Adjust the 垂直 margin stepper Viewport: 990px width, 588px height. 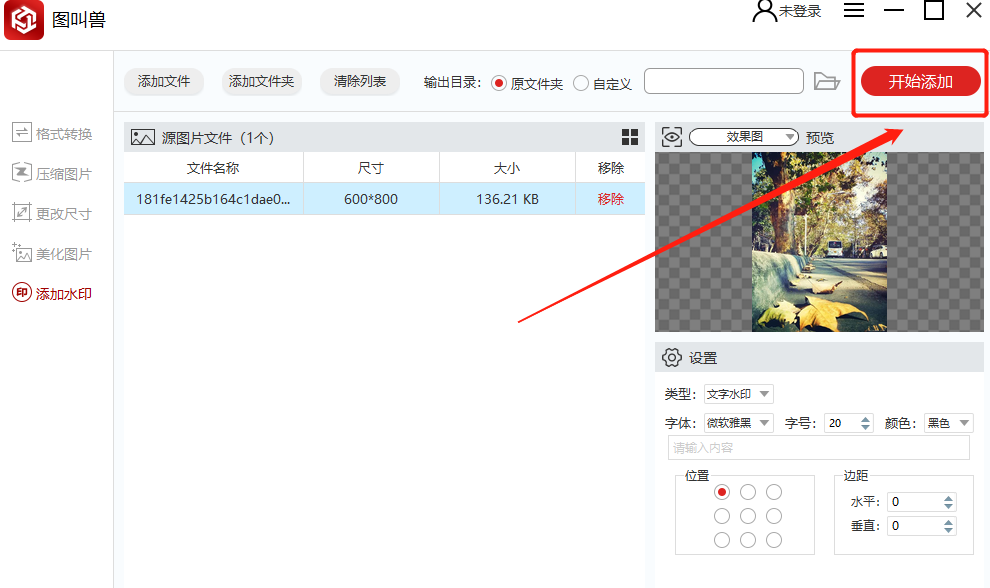(x=948, y=526)
